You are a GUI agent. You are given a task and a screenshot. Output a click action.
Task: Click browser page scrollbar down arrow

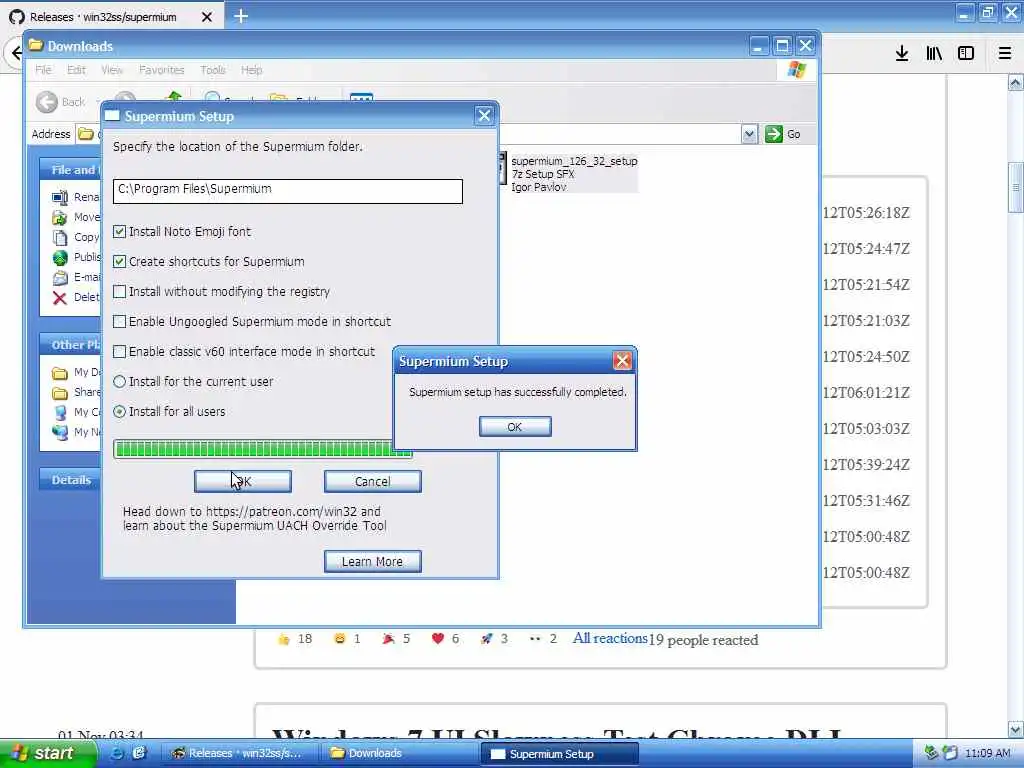coord(1016,729)
